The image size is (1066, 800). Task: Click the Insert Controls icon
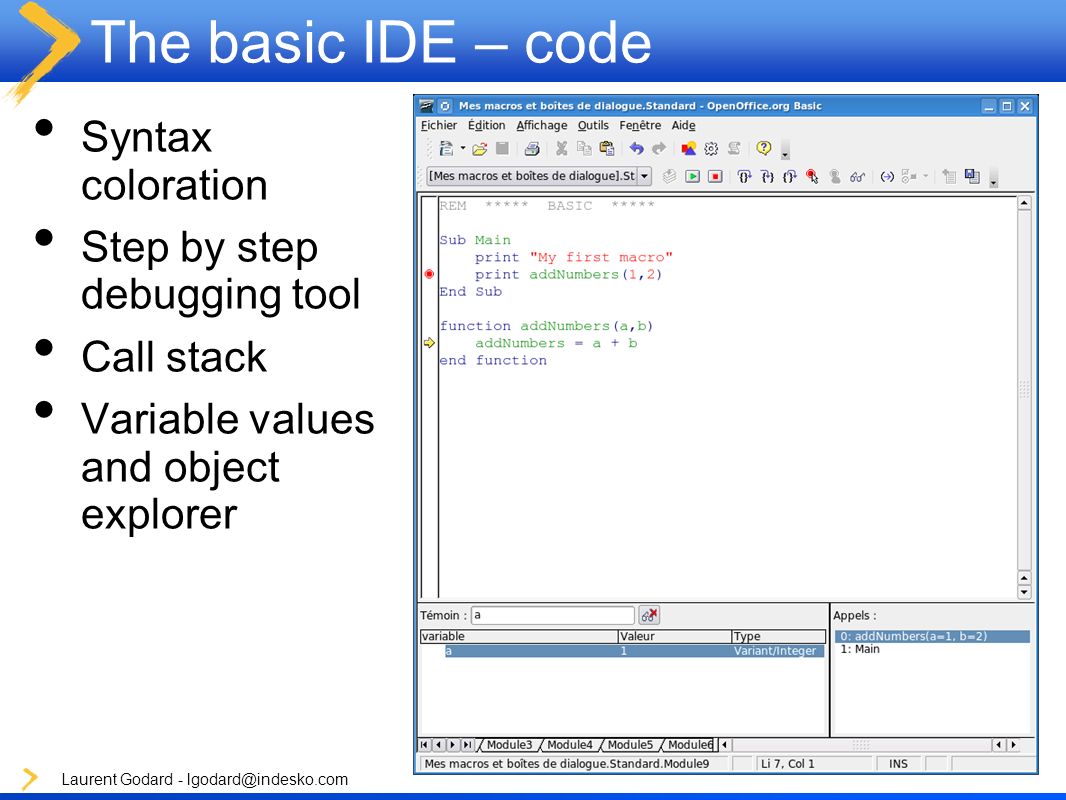tap(908, 177)
